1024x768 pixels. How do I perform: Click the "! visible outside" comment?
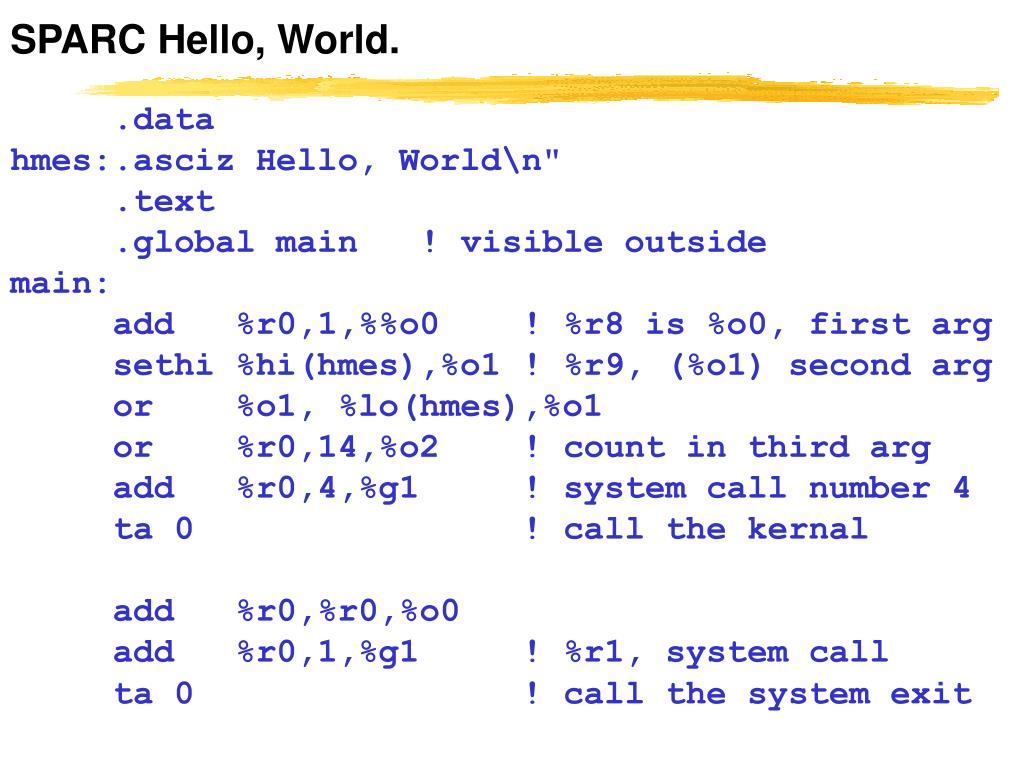click(x=594, y=242)
